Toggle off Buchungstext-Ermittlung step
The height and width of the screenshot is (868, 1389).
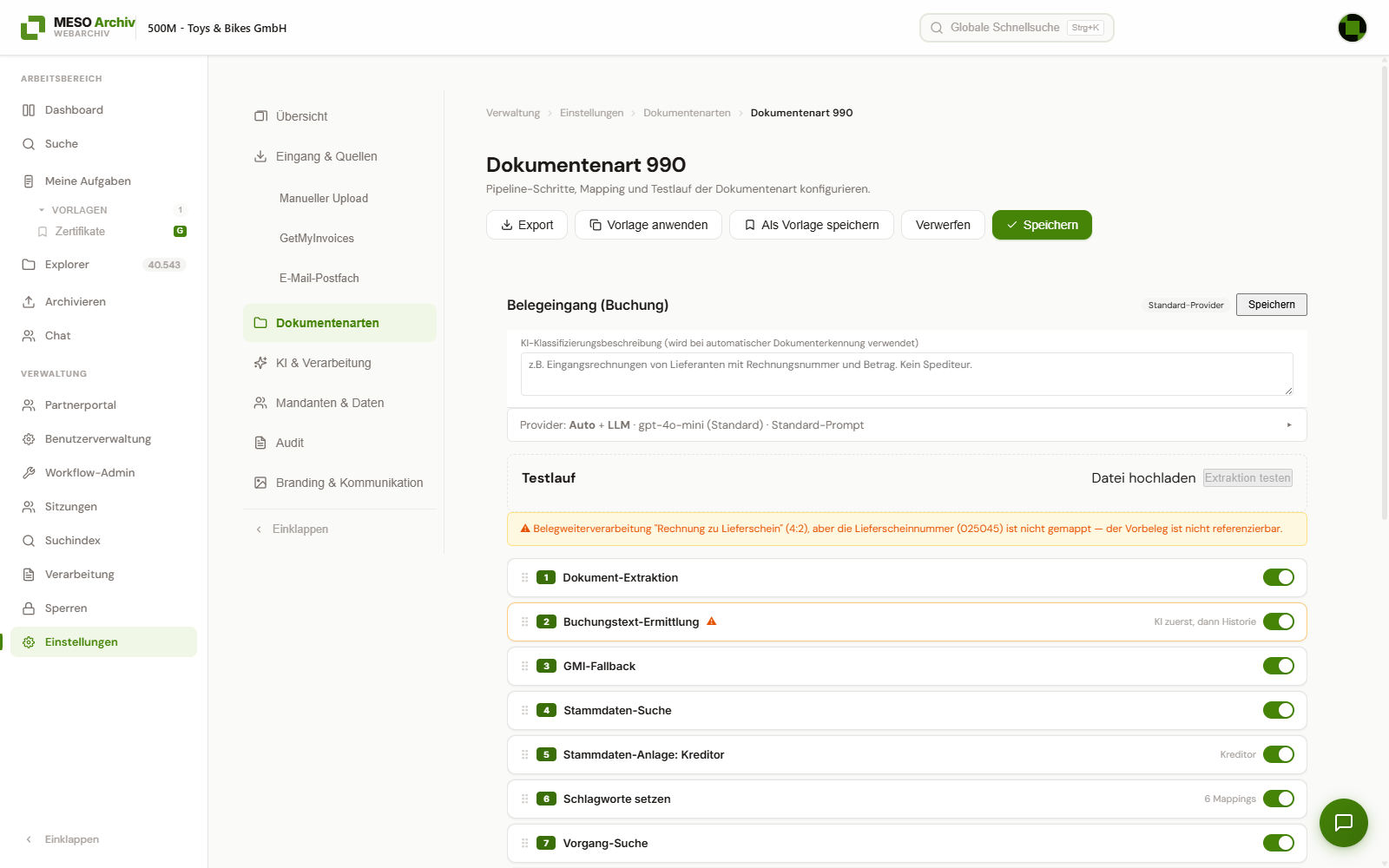pyautogui.click(x=1279, y=621)
